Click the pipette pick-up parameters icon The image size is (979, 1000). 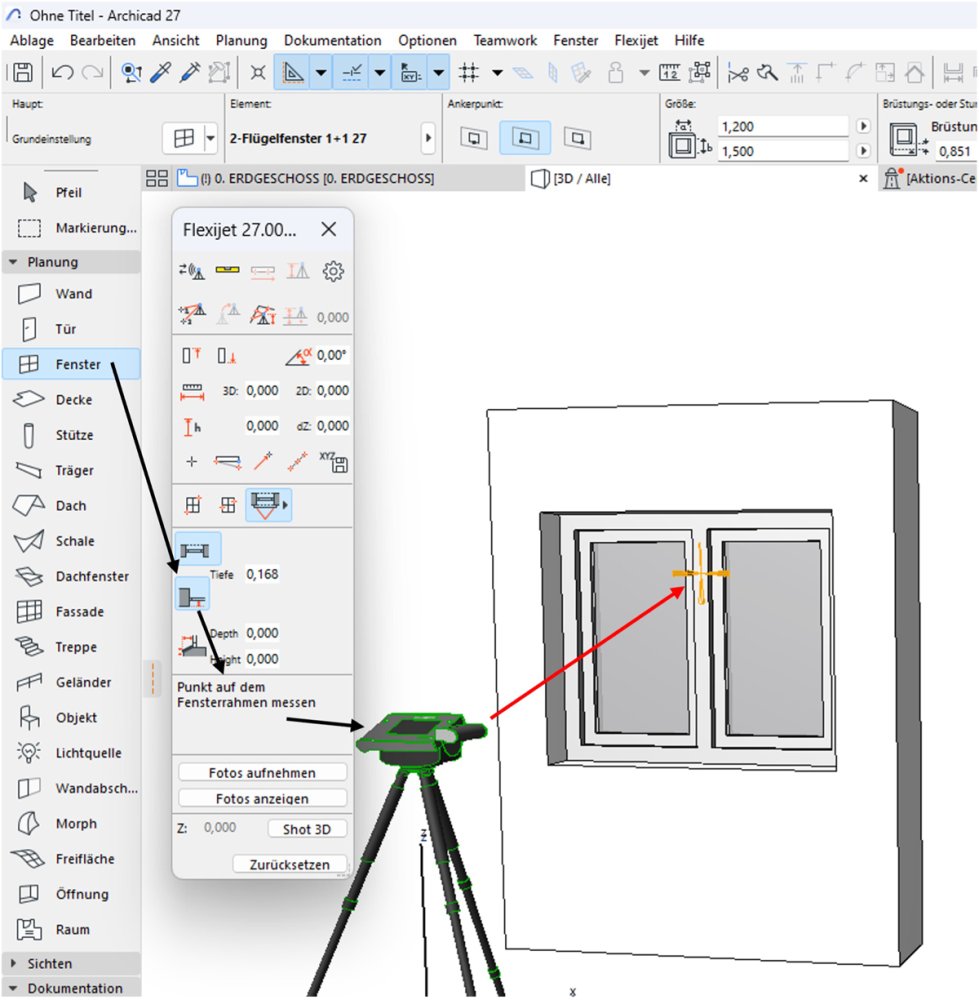(160, 72)
